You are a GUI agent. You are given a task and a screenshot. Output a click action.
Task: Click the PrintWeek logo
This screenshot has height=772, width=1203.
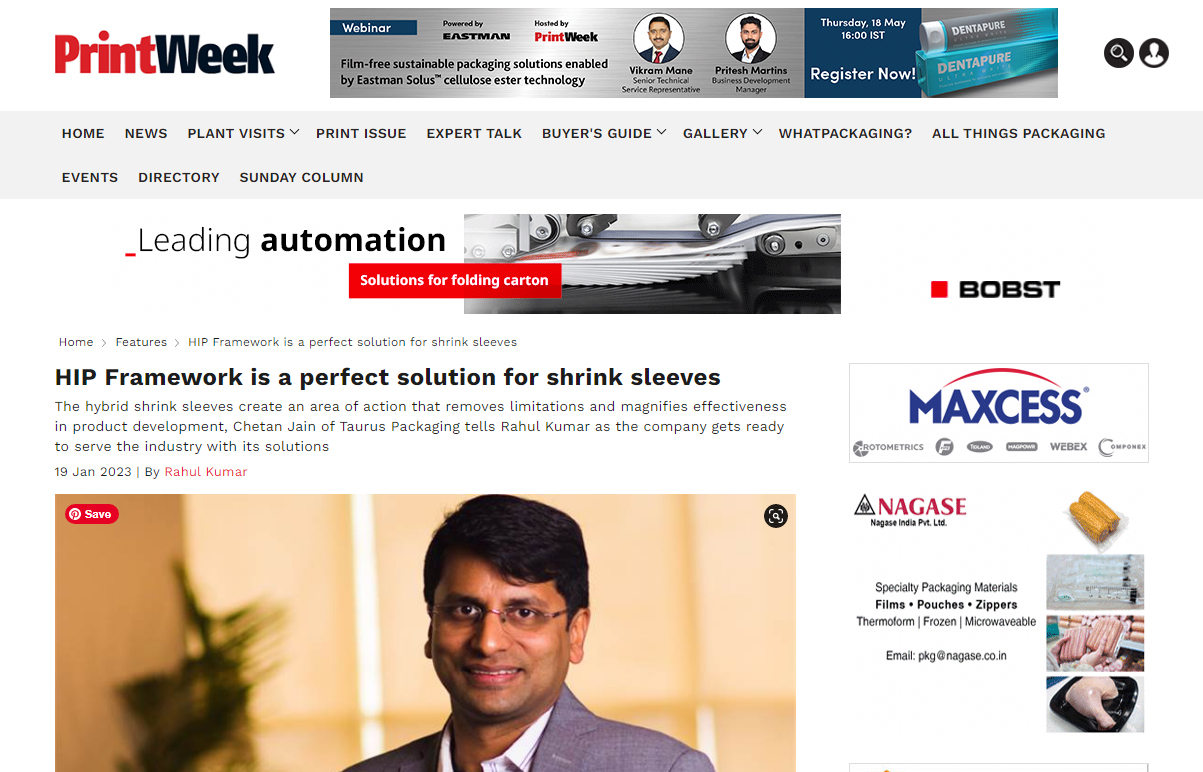click(x=165, y=53)
